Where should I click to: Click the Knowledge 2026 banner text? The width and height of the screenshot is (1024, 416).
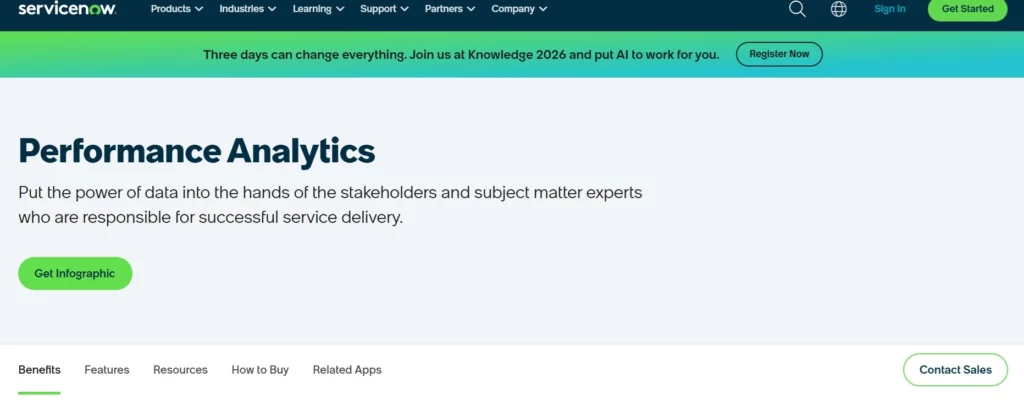point(461,55)
